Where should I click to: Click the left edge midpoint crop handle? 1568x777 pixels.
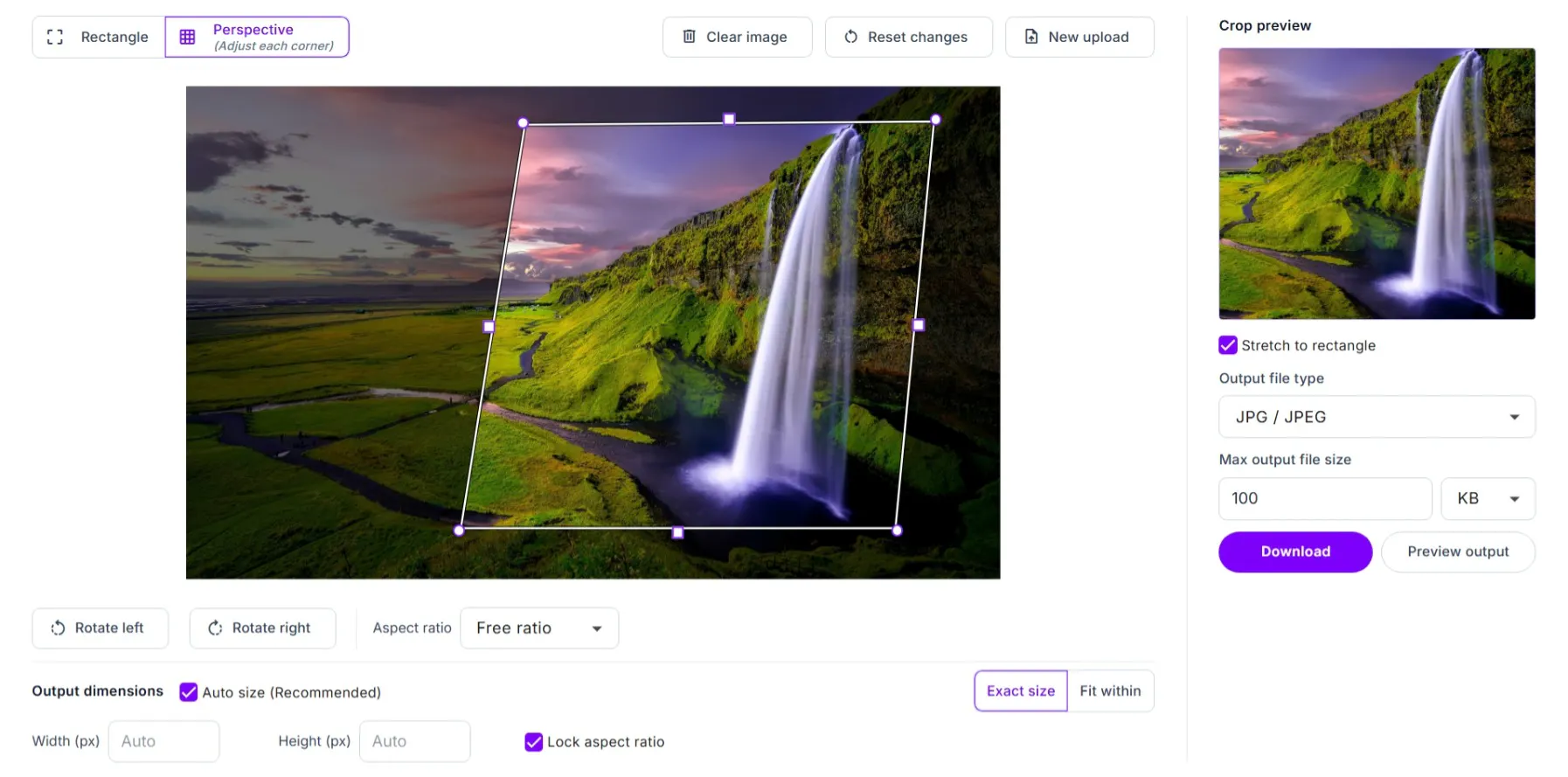pos(489,327)
